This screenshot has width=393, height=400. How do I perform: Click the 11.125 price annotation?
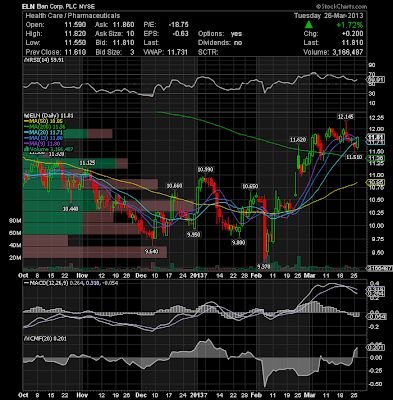(x=87, y=163)
